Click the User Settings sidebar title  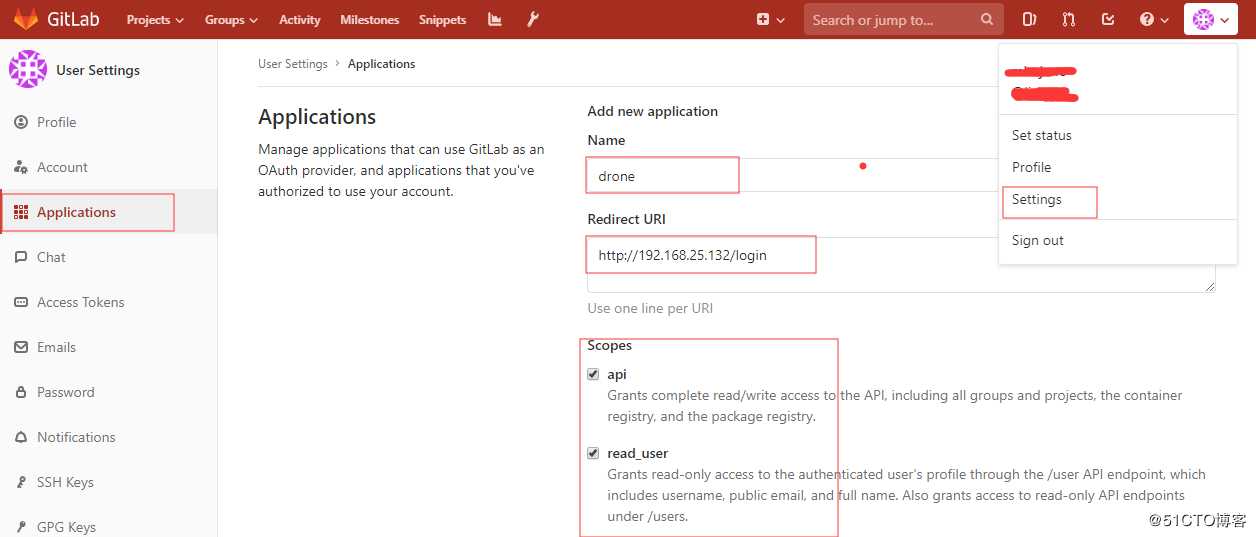98,70
